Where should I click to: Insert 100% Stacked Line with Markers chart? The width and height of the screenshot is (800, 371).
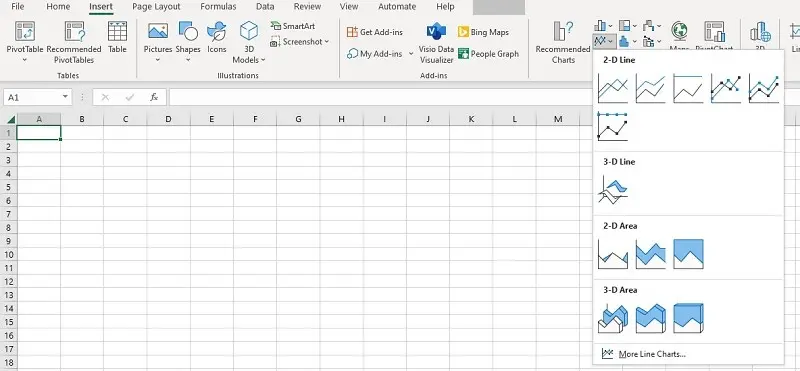613,126
